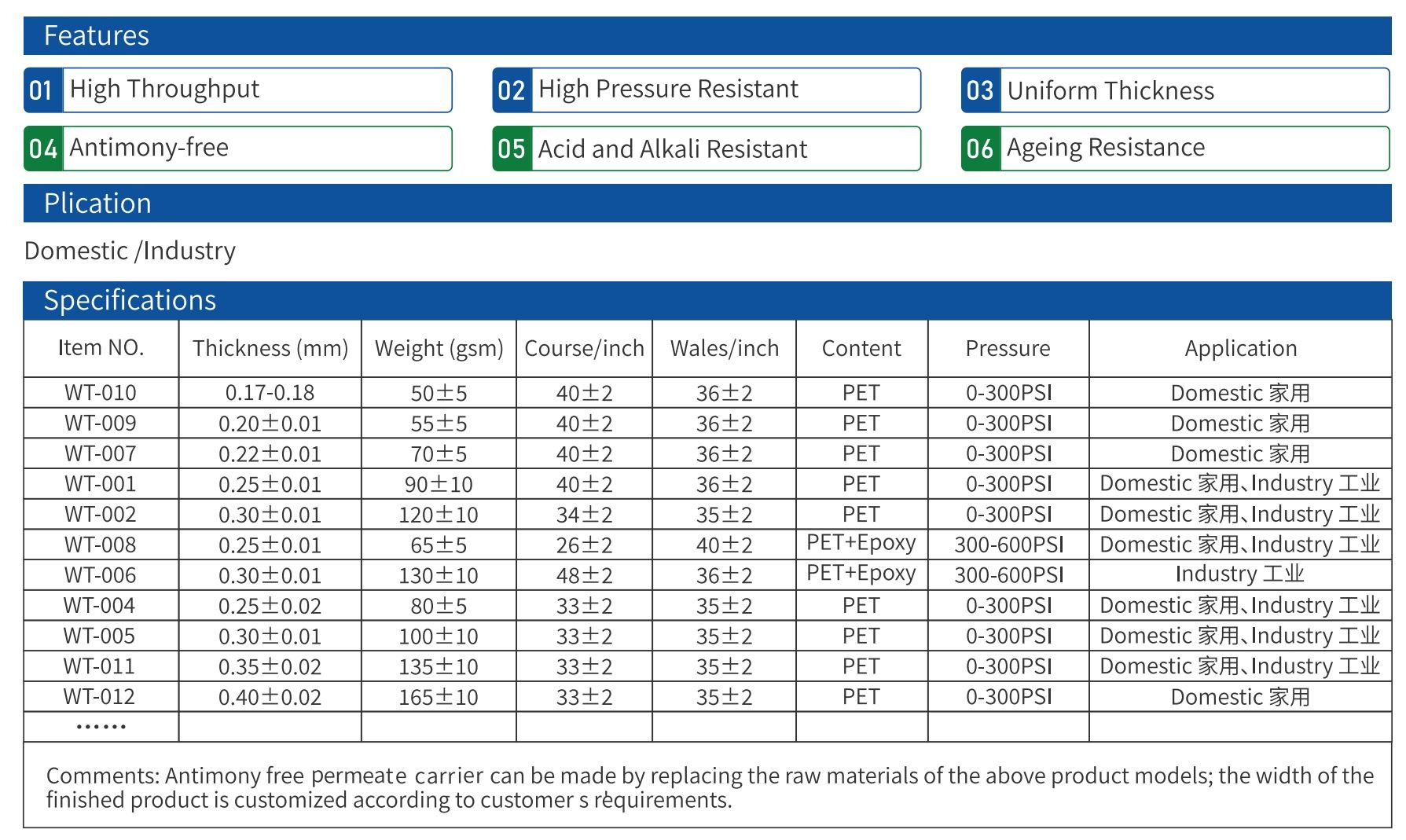Click the Comments paragraph below the table

(707, 787)
